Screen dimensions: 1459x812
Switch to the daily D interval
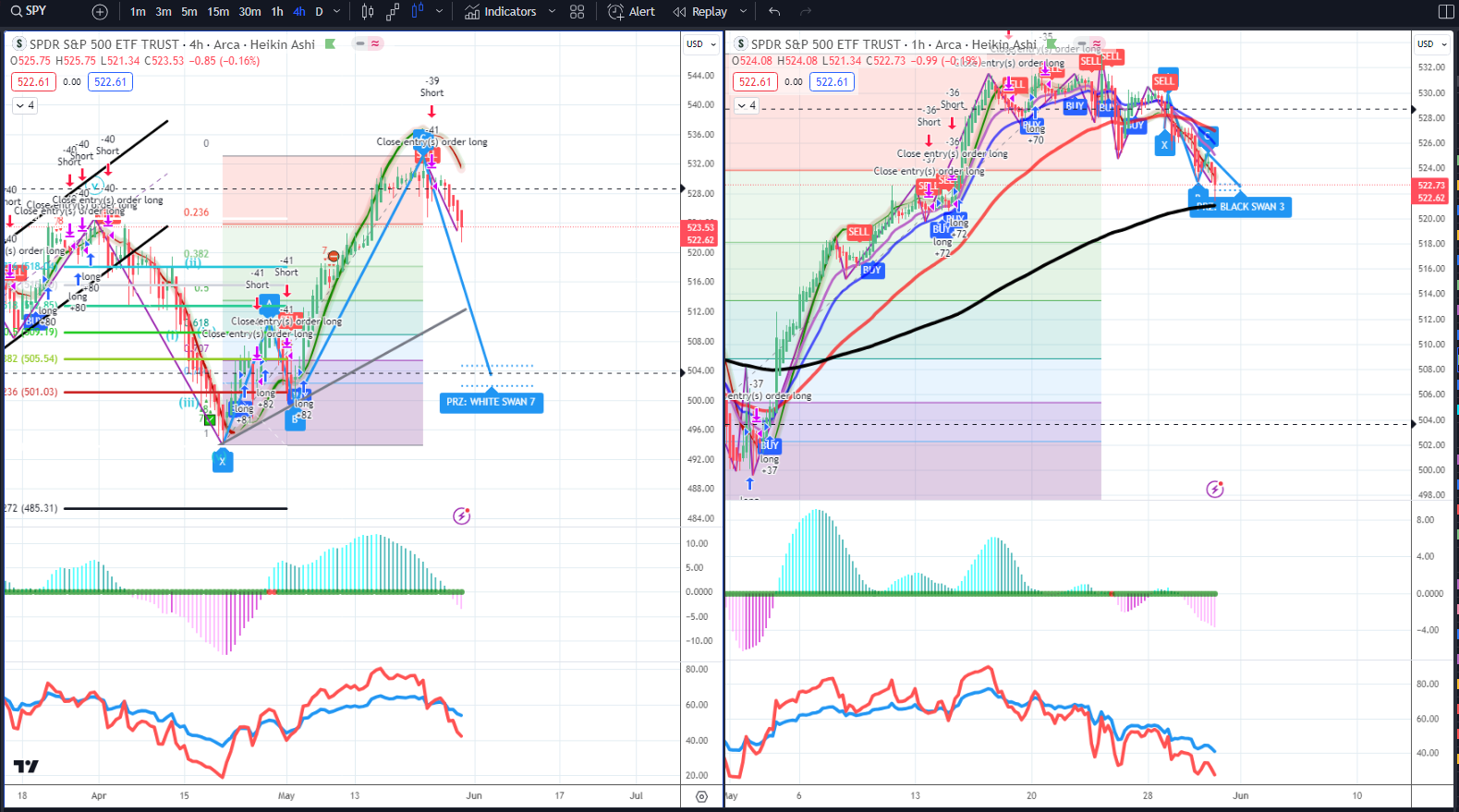319,12
